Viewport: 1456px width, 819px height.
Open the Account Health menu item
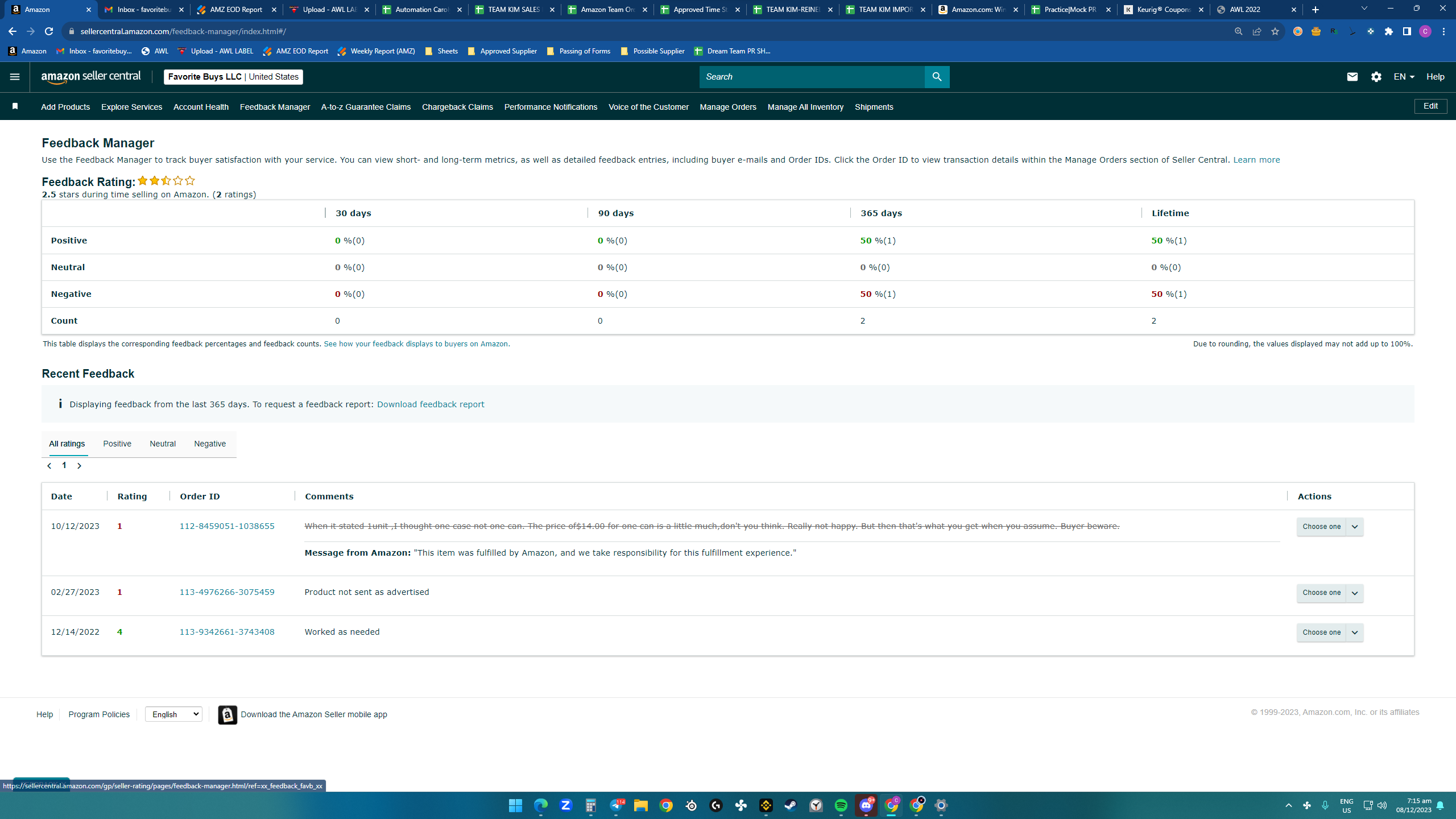201,107
